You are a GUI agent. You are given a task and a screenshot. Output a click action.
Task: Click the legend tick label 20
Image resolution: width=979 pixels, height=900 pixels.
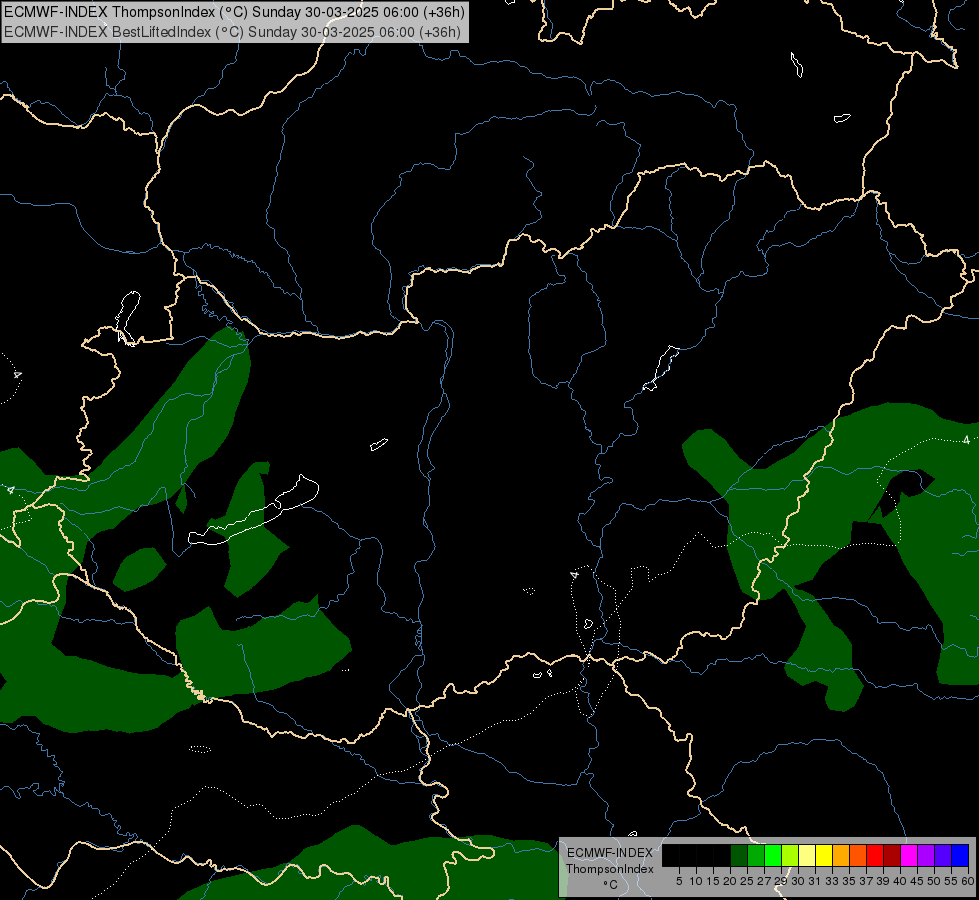coord(731,881)
